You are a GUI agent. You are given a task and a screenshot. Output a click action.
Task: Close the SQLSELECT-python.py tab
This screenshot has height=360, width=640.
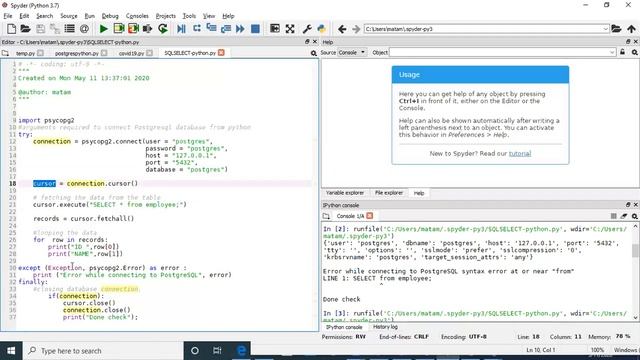[x=221, y=53]
